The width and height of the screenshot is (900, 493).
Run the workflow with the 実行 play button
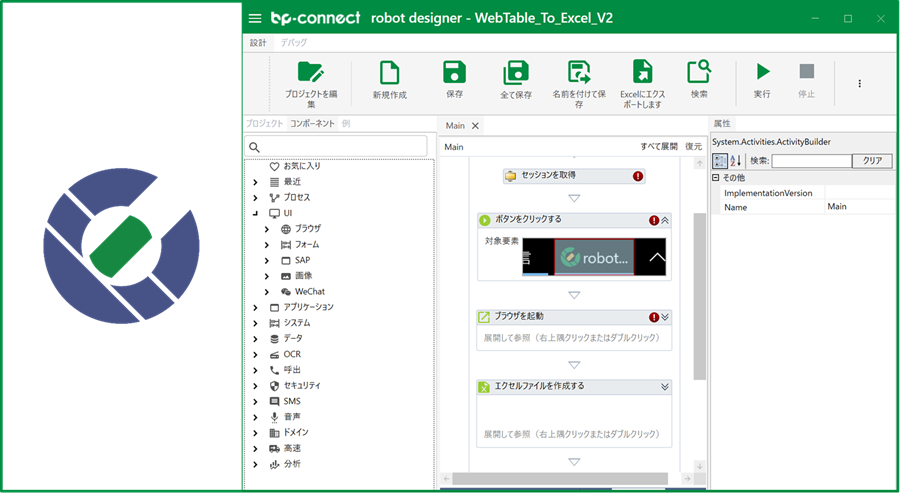[x=762, y=72]
